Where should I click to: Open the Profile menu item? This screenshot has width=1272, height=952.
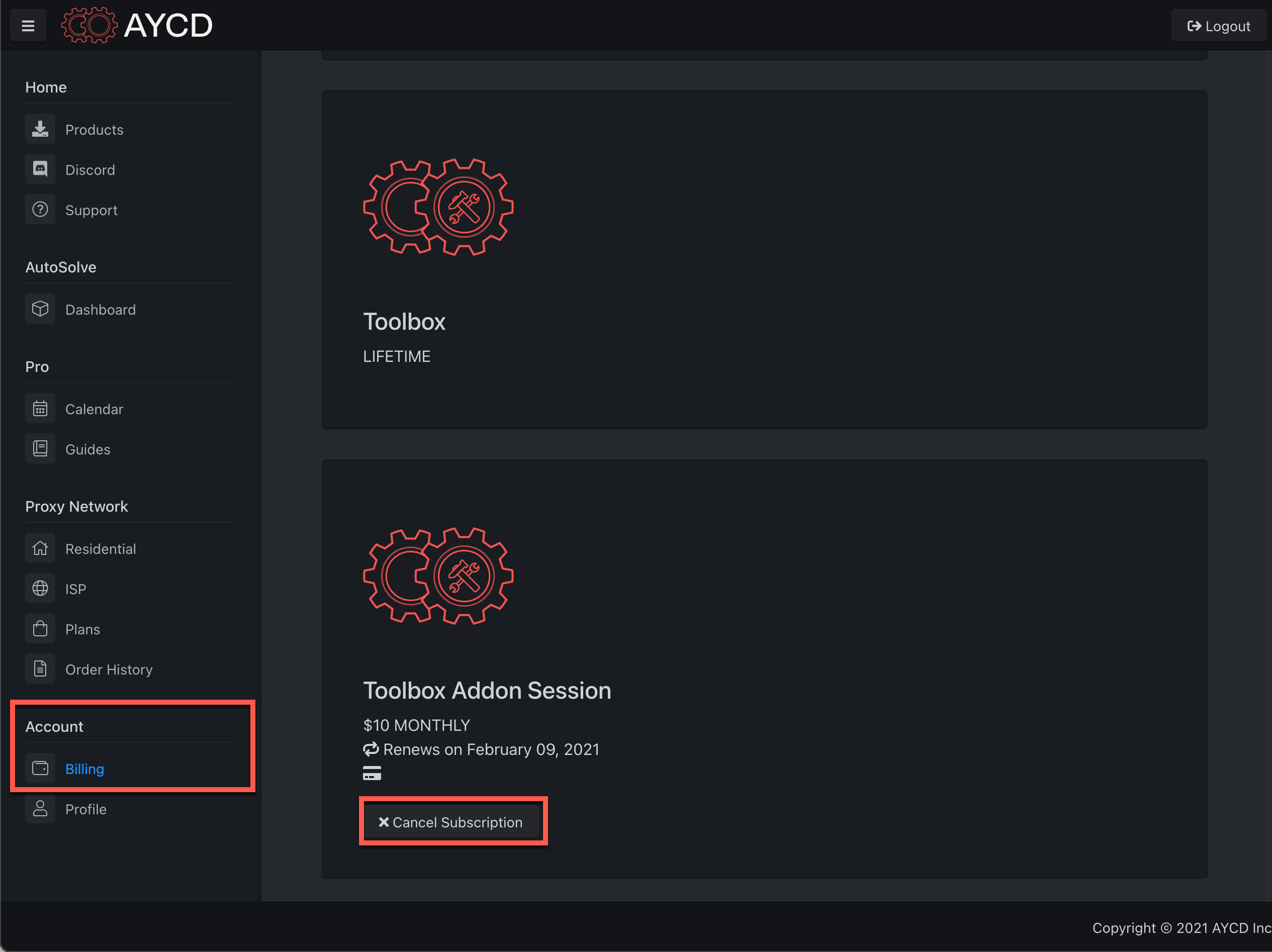point(85,809)
